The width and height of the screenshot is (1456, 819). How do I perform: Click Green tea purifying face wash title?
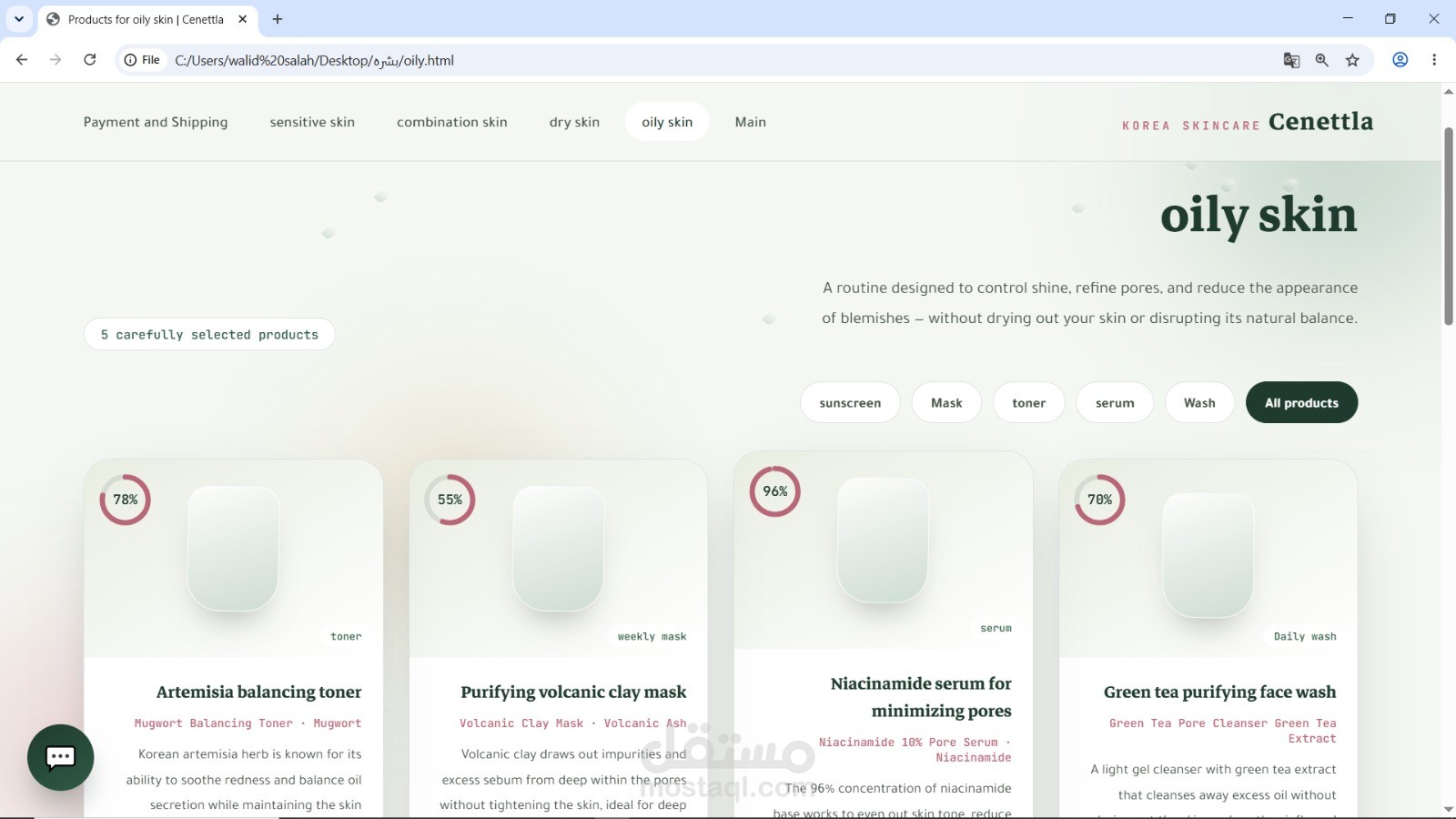[1219, 693]
